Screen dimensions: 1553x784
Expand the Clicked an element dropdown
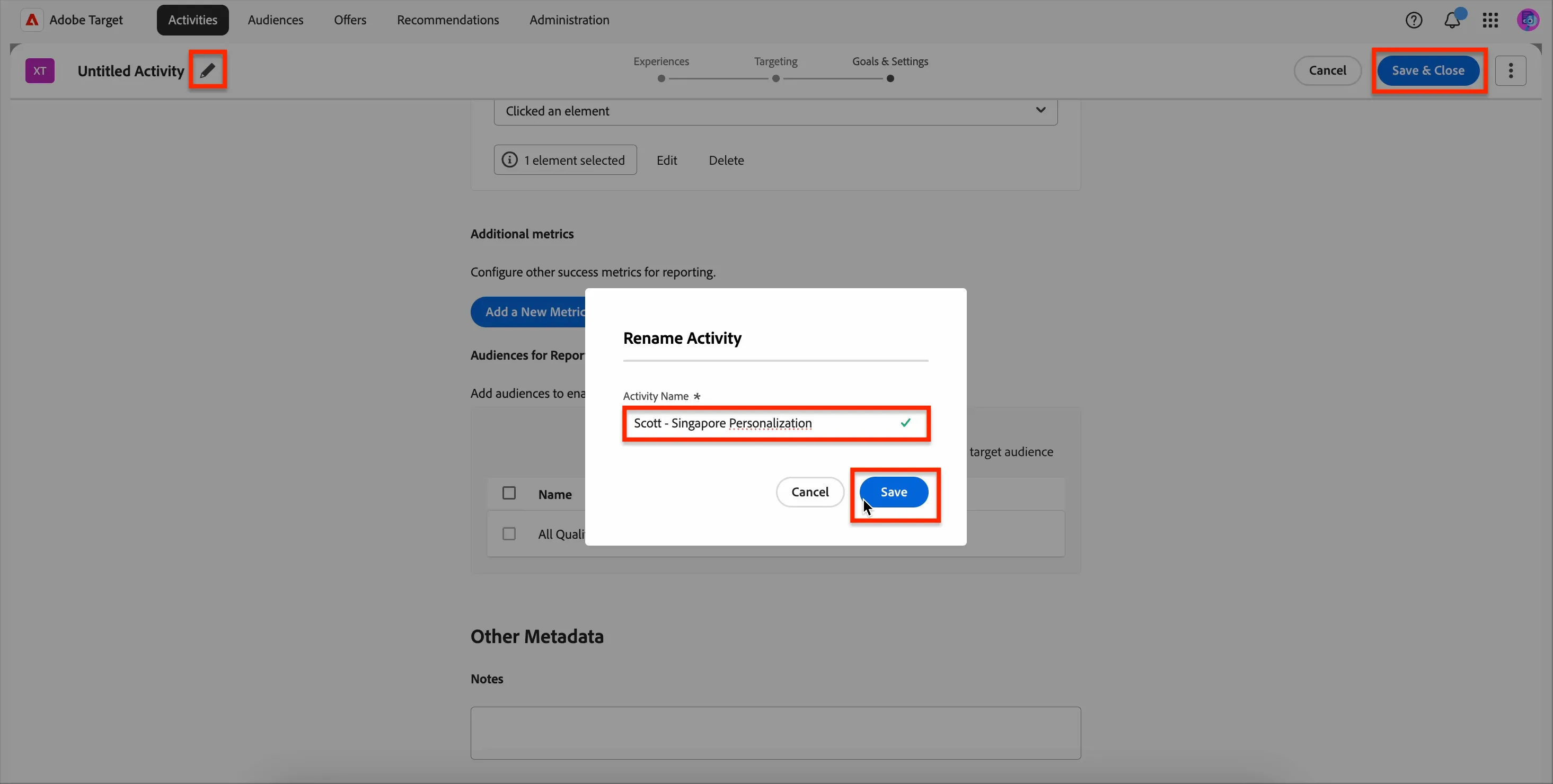click(x=775, y=111)
